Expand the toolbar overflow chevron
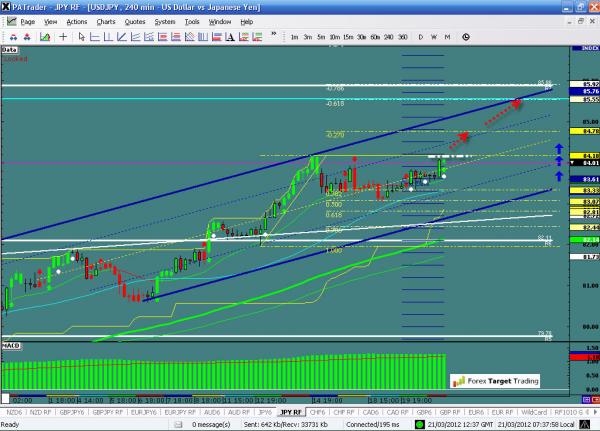The width and height of the screenshot is (600, 431). 272,37
